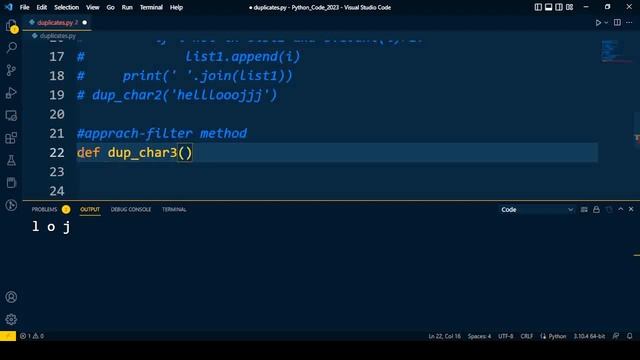Open the timeline clock view icon
The height and width of the screenshot is (360, 640).
(x=11, y=205)
